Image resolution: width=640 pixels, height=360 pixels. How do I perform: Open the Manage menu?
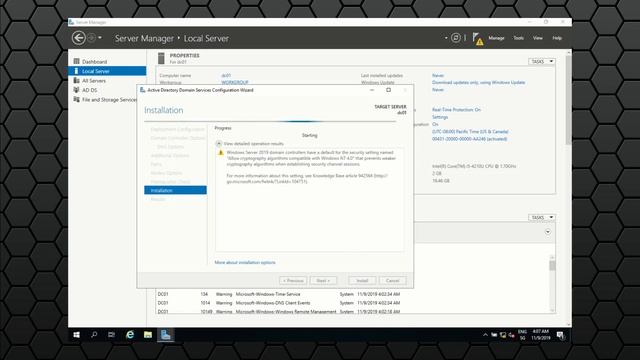(496, 38)
